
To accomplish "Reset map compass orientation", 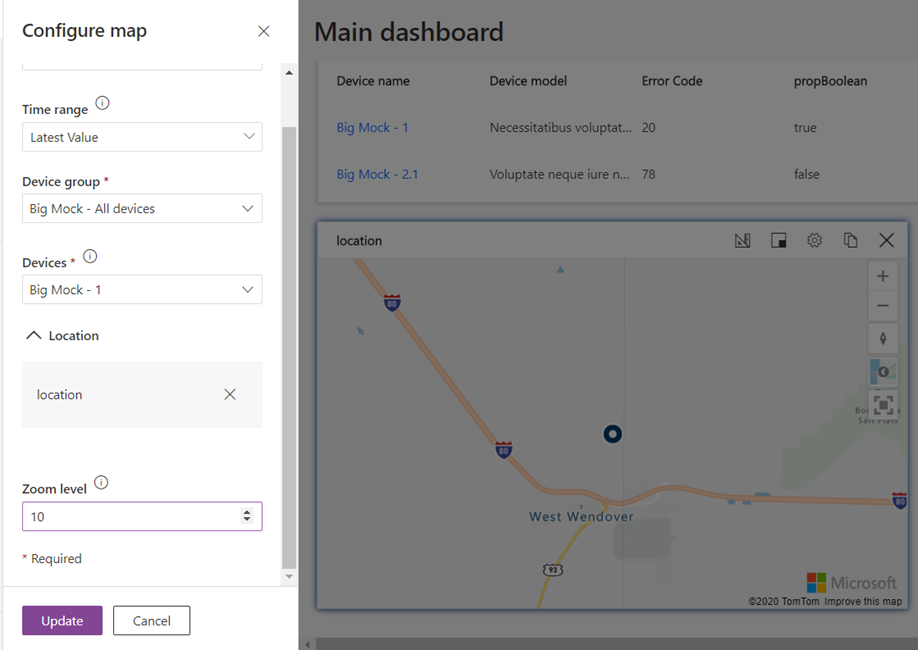I will tap(883, 338).
